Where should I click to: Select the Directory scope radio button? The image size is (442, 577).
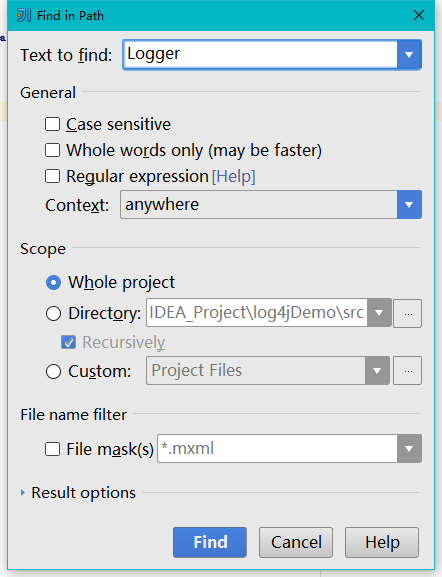click(x=53, y=314)
